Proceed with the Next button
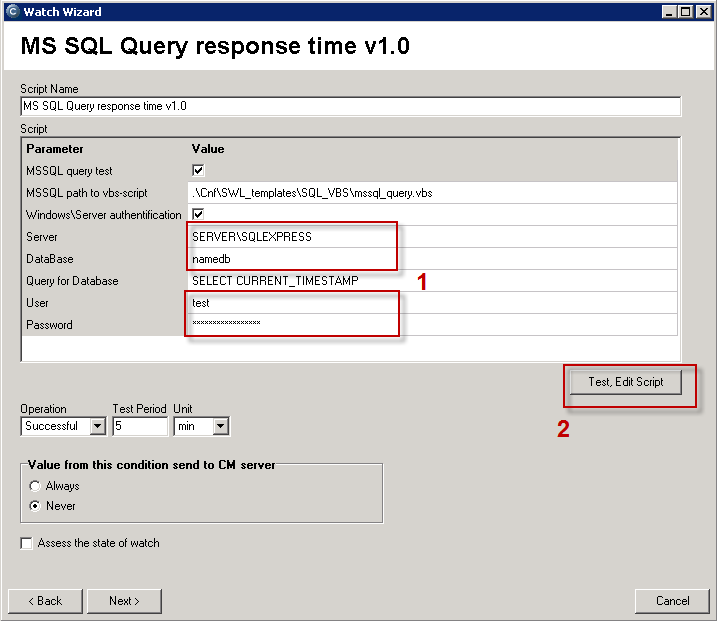717x621 pixels. [124, 601]
